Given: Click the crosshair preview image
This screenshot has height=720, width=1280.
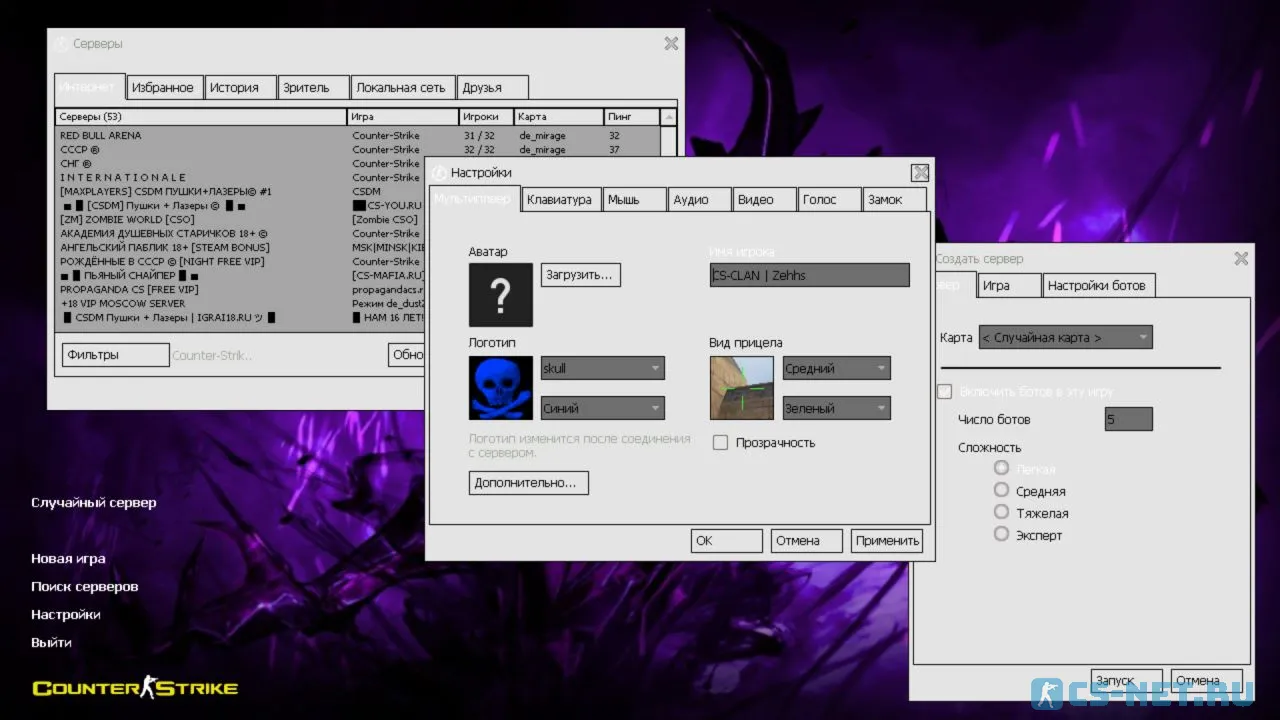Looking at the screenshot, I should point(741,388).
